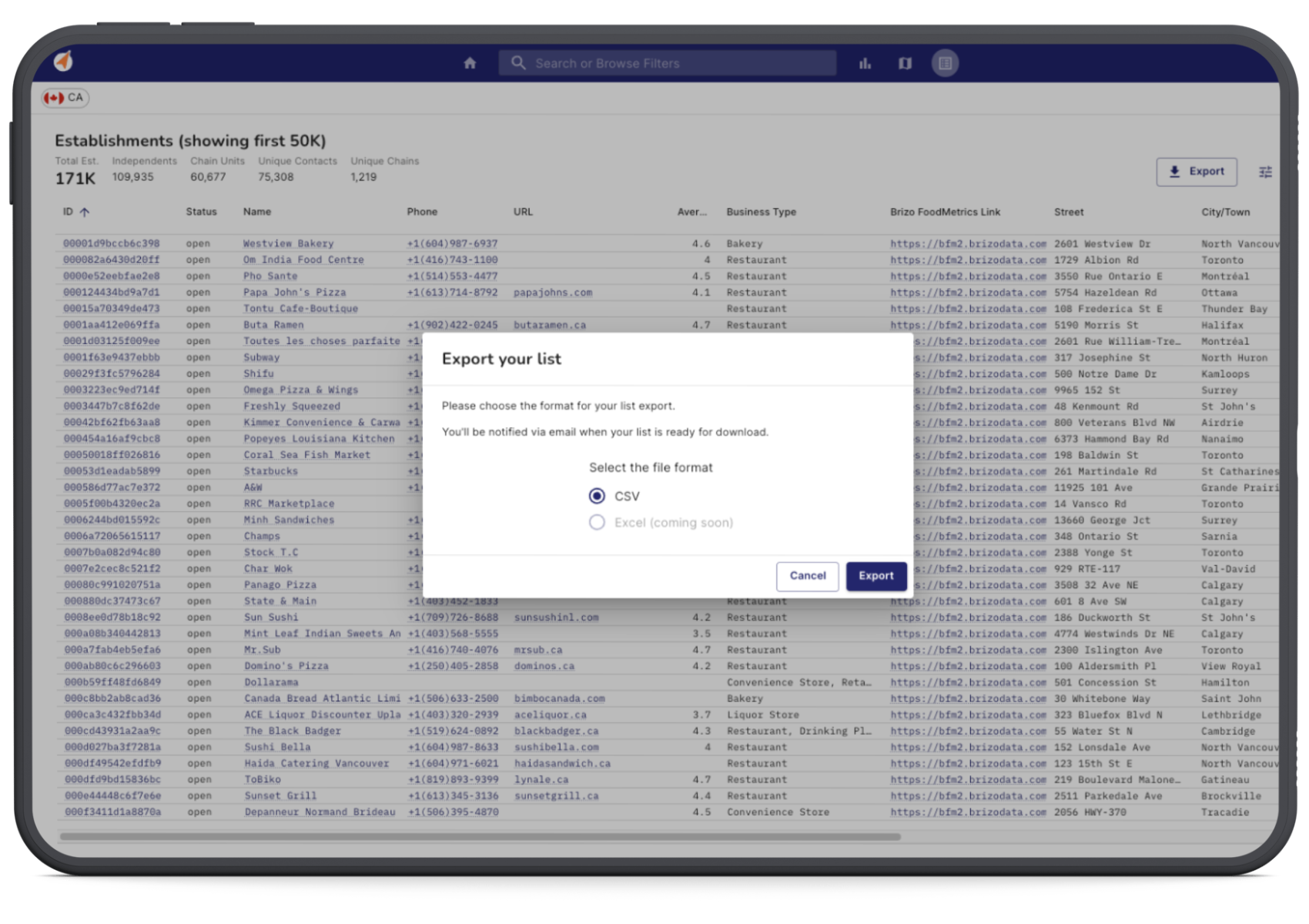Sort by the Name column header
The height and width of the screenshot is (924, 1309).
[257, 212]
